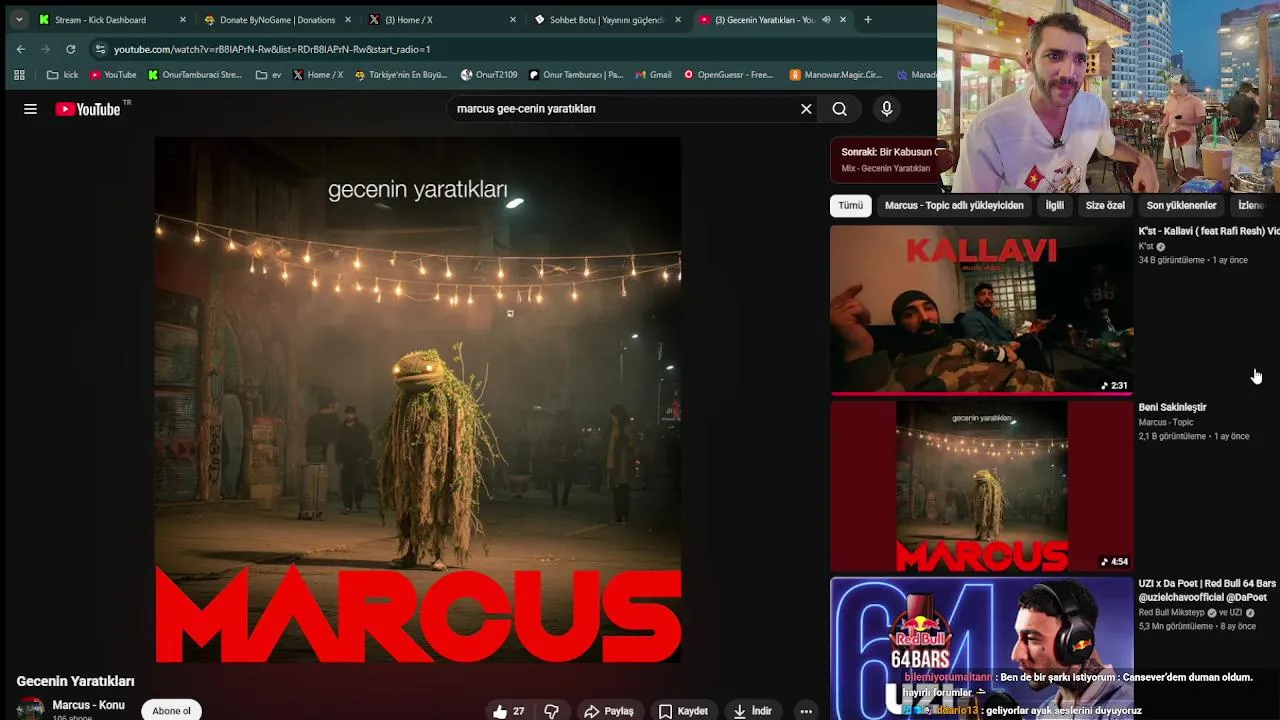Share the video via Paylaş
The image size is (1280, 720).
[609, 711]
